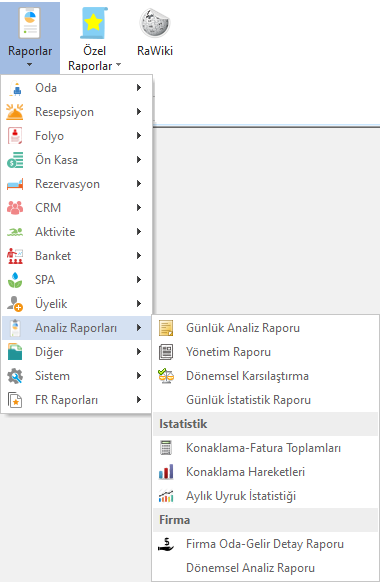
Task: Expand the Oda submenu arrow
Action: point(139,88)
